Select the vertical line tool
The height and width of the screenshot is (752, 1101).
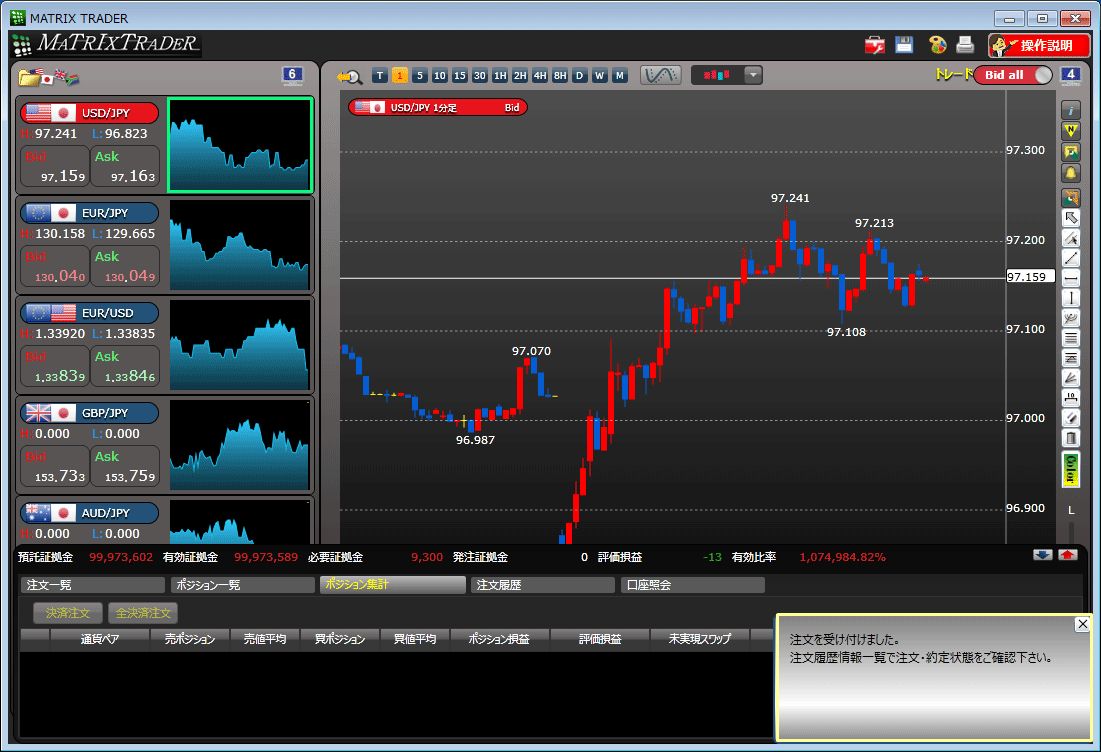click(1070, 298)
